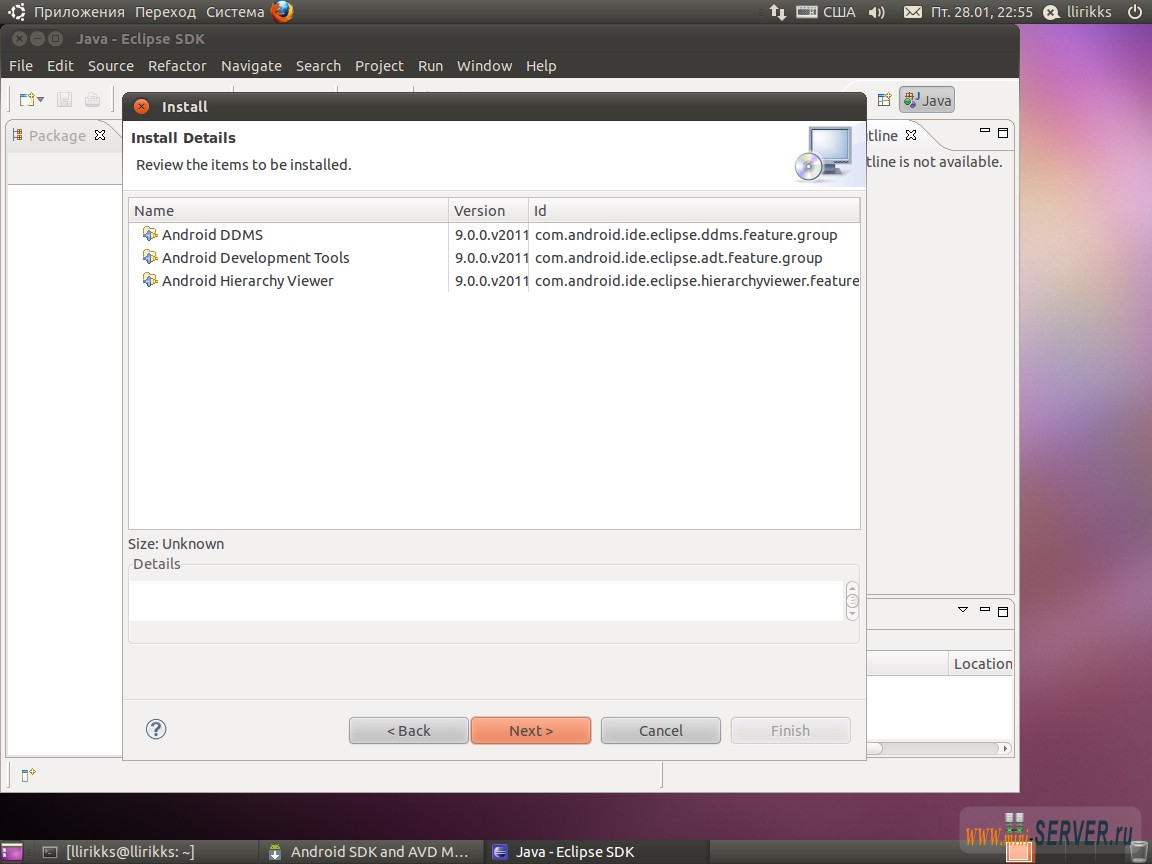Open the llirikks user menu

(1078, 12)
